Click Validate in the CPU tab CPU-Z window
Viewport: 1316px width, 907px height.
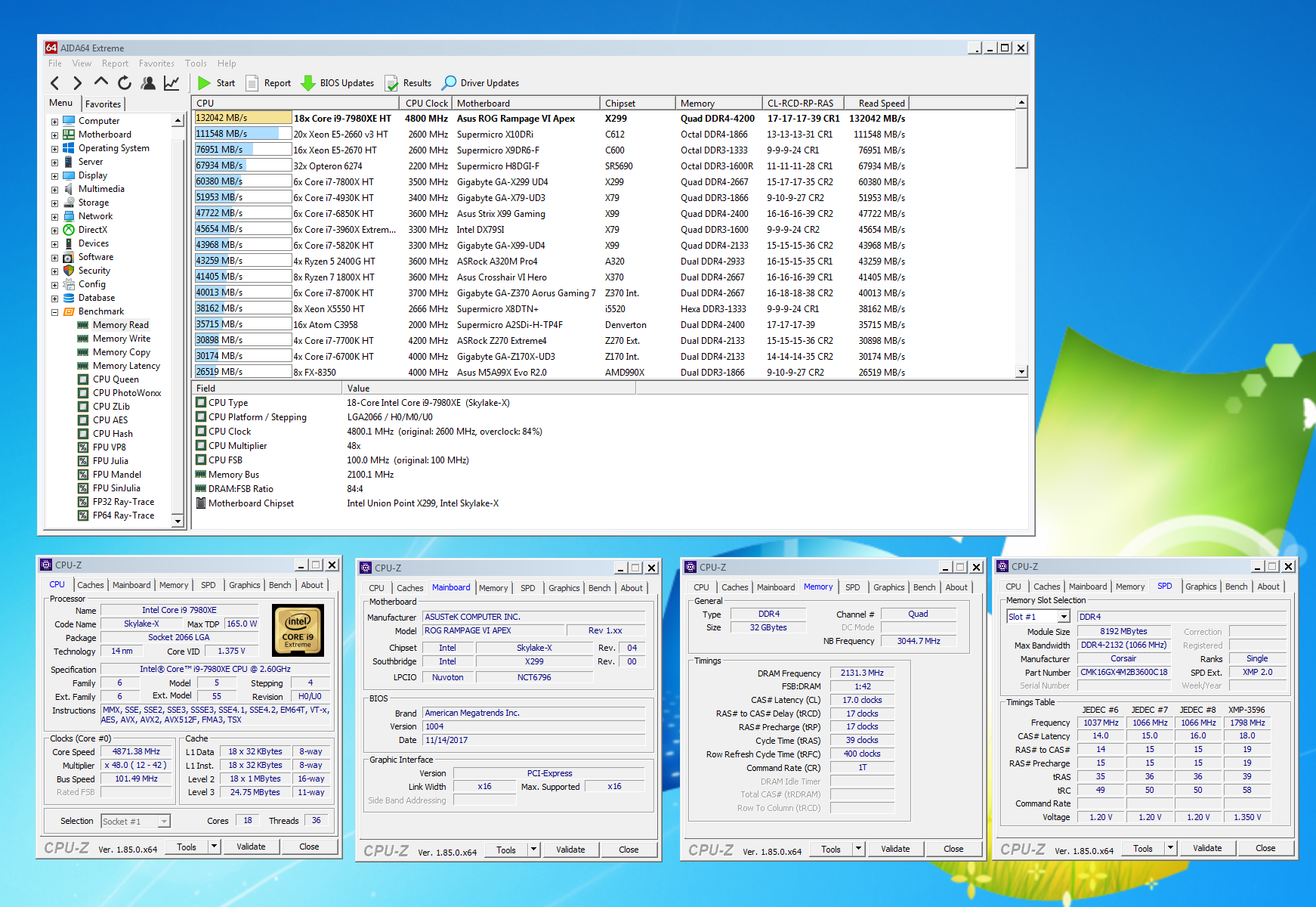(x=251, y=847)
